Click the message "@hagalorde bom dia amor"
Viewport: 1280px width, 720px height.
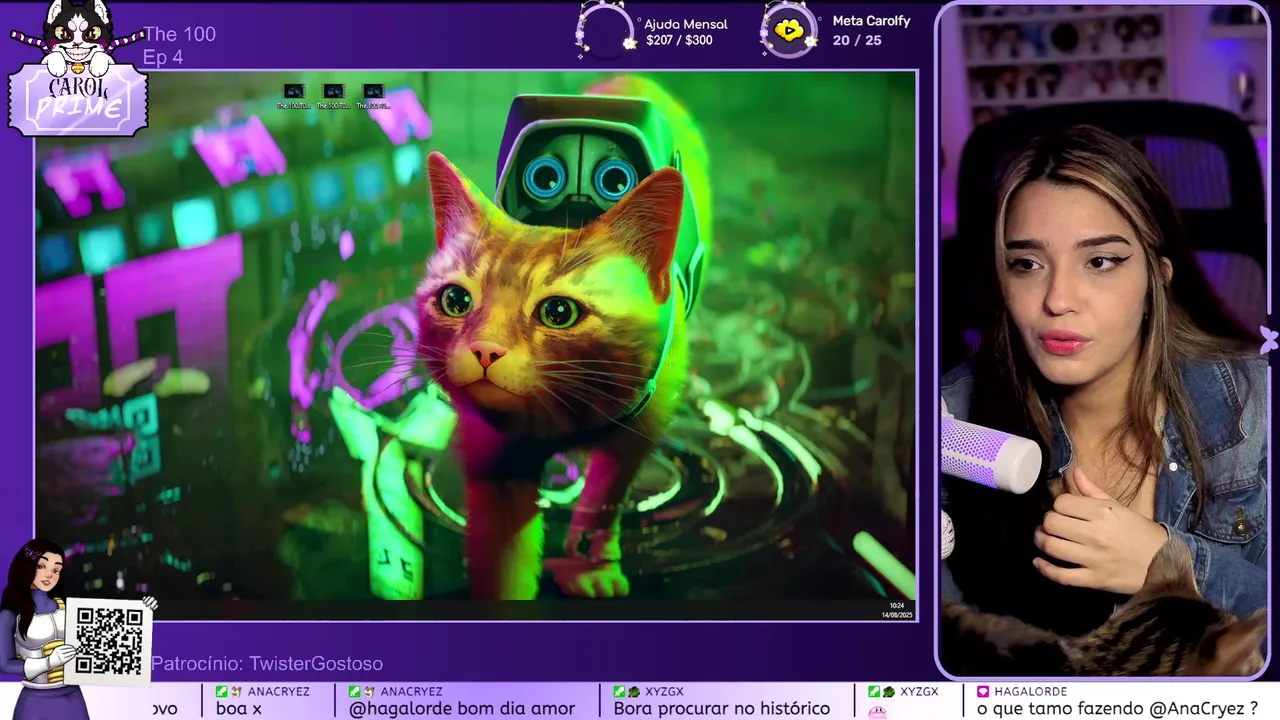(462, 708)
